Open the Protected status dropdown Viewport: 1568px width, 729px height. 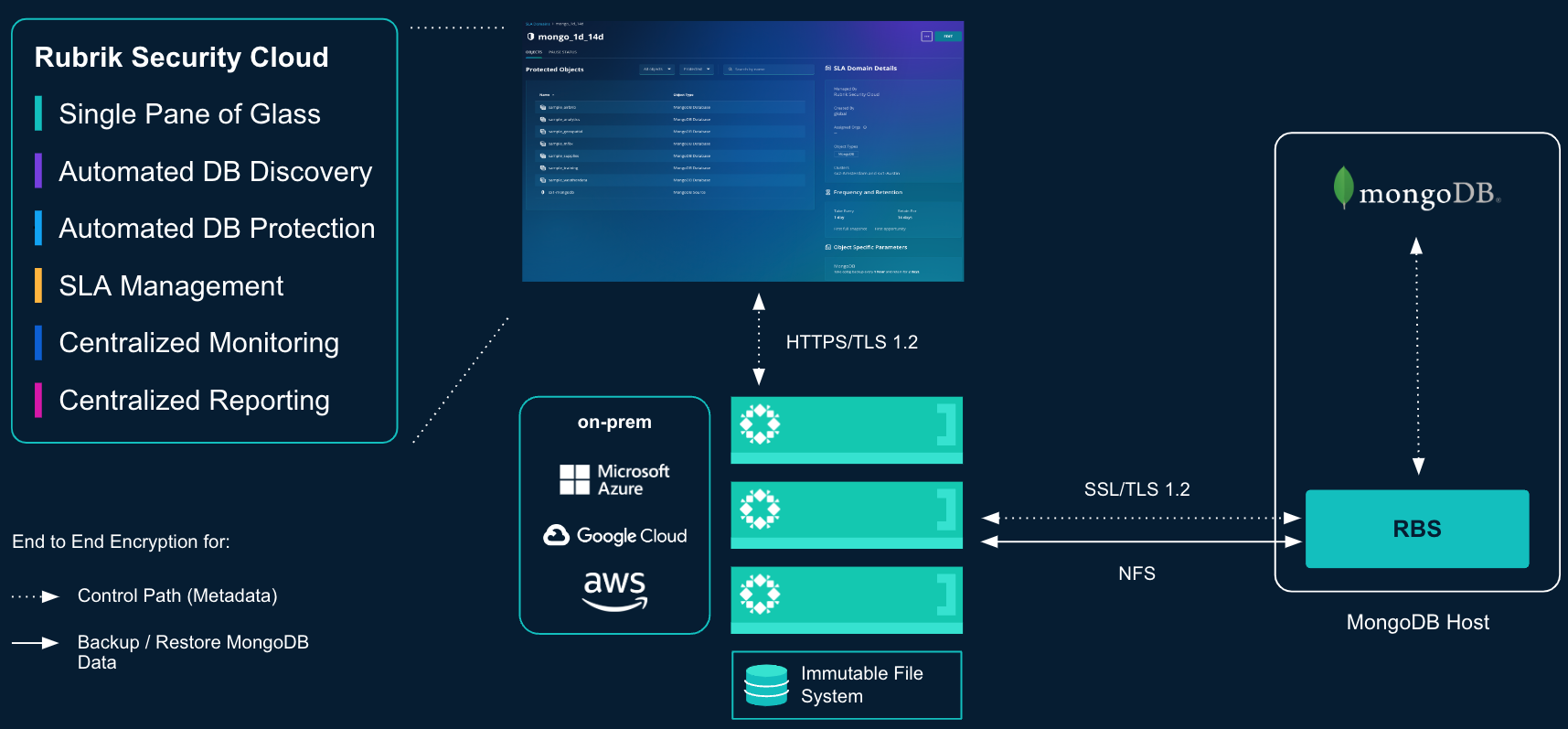(697, 70)
